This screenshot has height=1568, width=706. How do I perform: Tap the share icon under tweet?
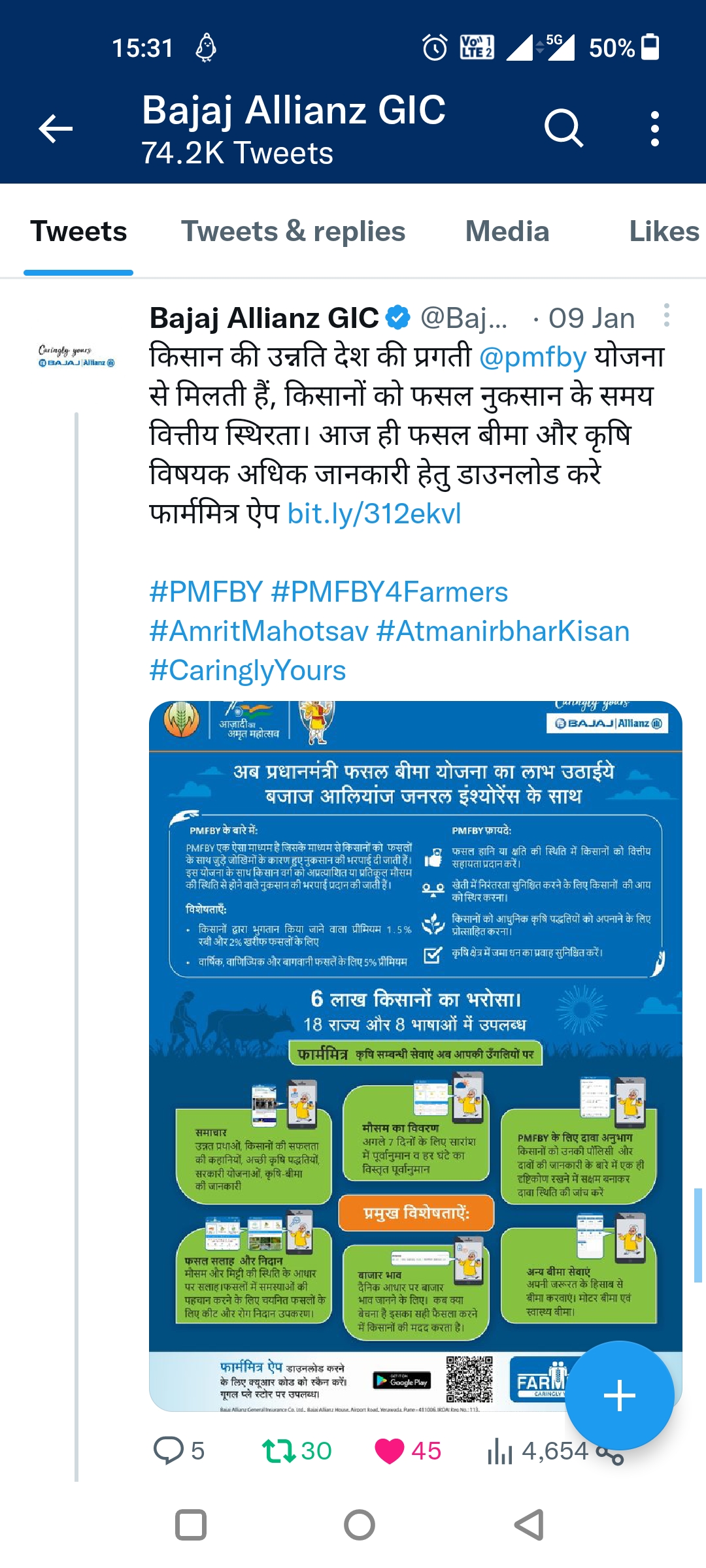point(611,1453)
